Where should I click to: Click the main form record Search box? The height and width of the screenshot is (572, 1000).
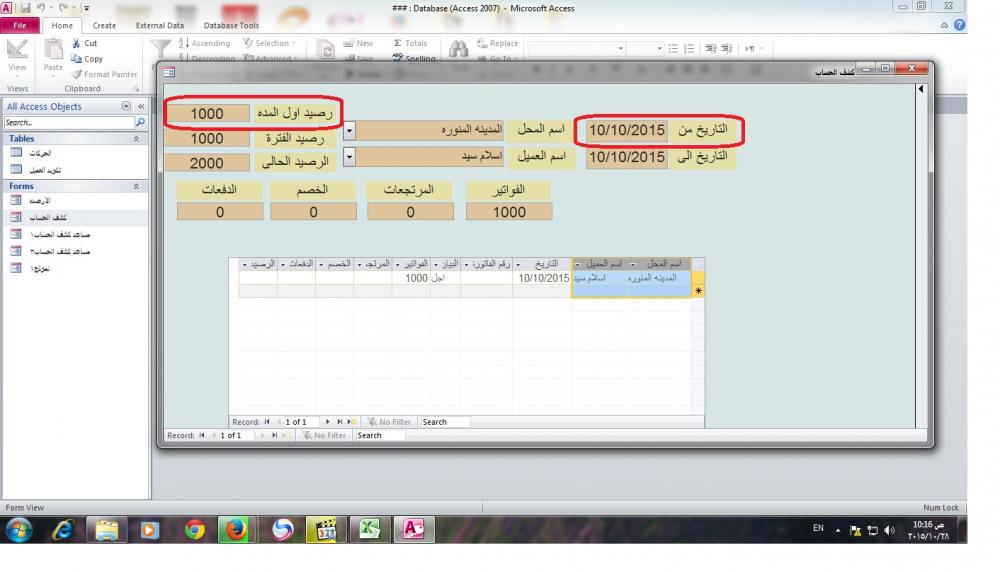coord(379,436)
